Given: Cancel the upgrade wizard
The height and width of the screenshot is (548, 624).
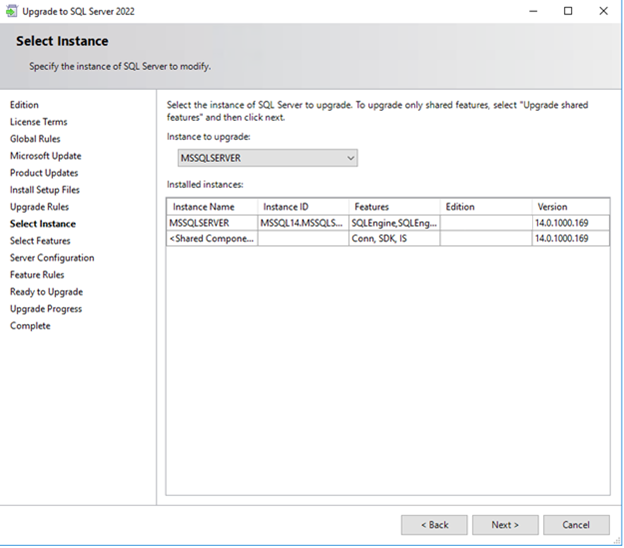Looking at the screenshot, I should (x=576, y=525).
